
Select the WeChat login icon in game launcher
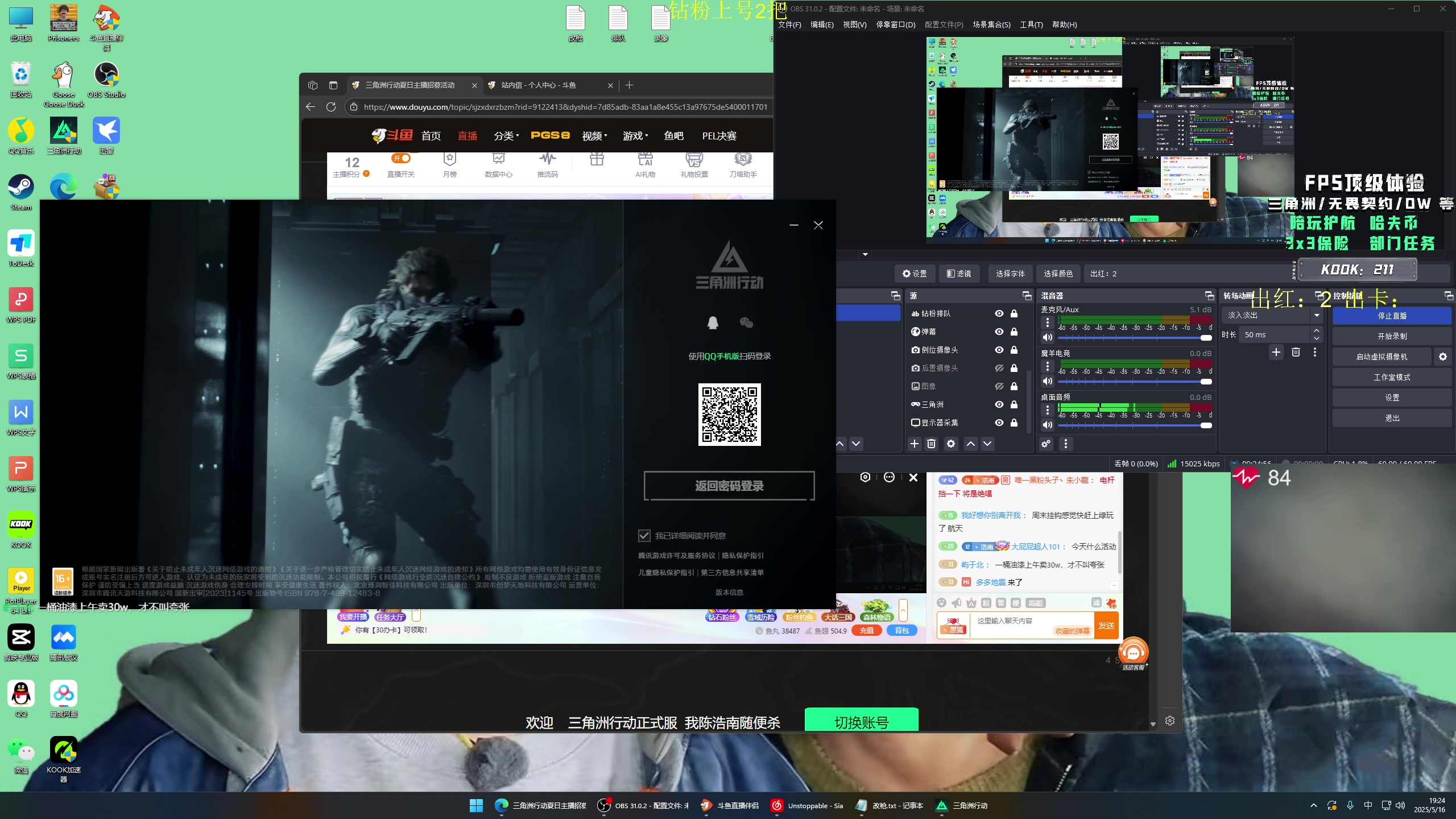[746, 323]
